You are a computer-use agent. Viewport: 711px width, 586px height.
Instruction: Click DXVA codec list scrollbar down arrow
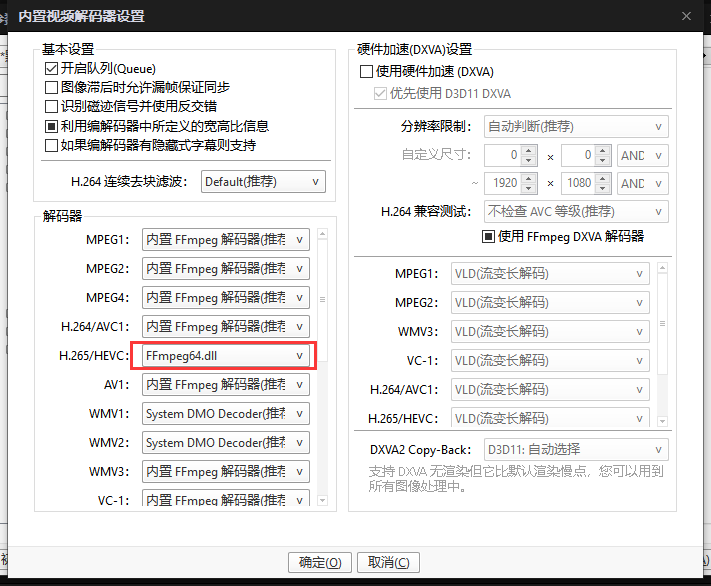(x=662, y=421)
